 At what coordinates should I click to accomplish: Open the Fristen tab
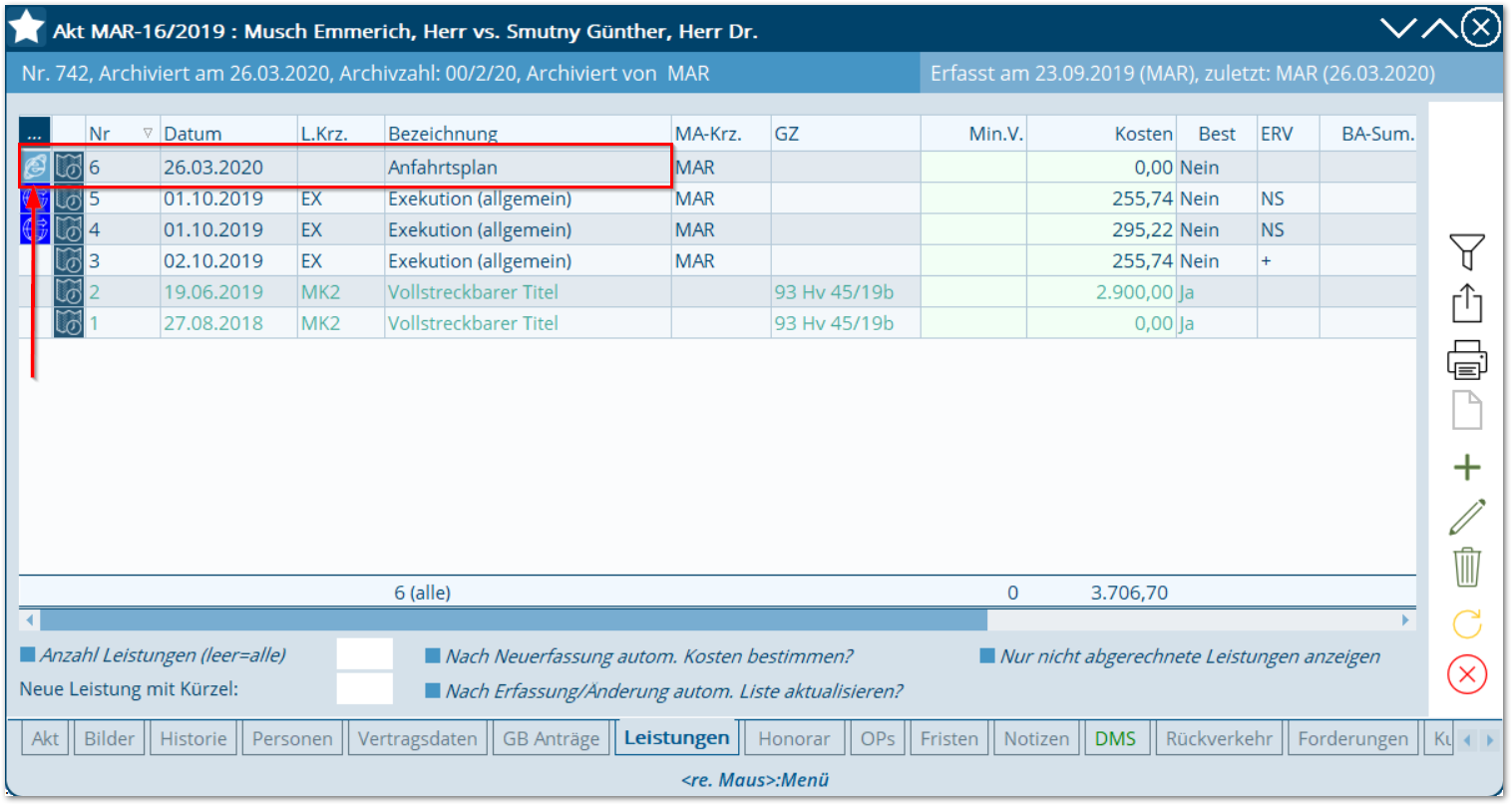point(948,739)
